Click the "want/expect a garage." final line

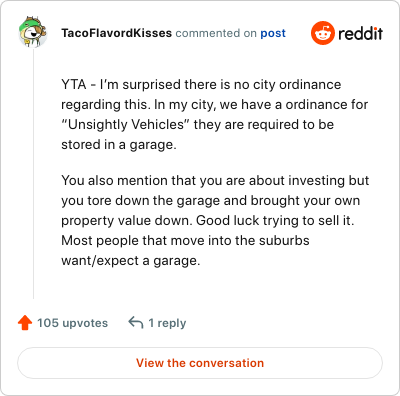[x=131, y=261]
